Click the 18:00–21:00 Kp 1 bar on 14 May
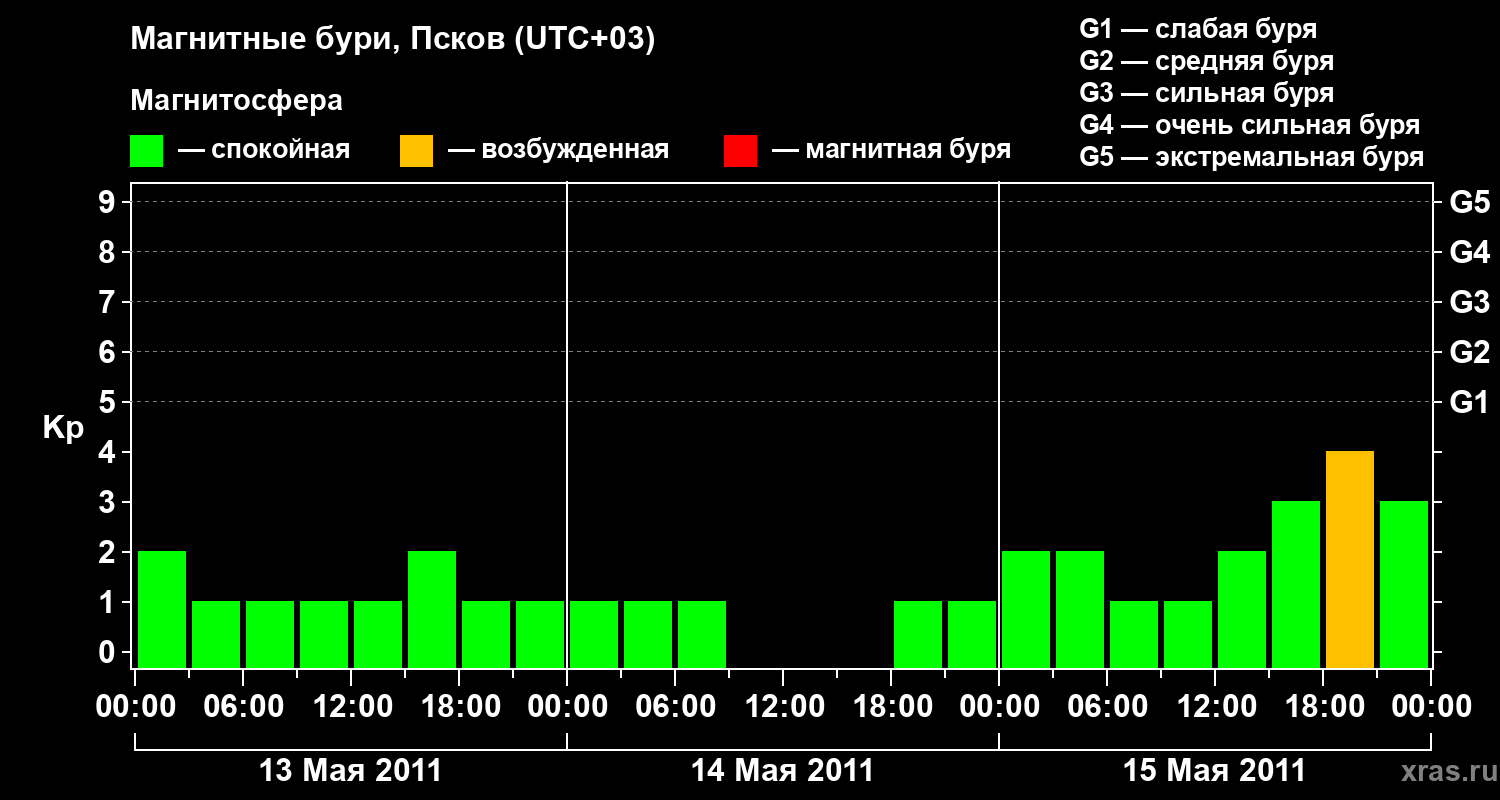The image size is (1500, 800). point(918,634)
